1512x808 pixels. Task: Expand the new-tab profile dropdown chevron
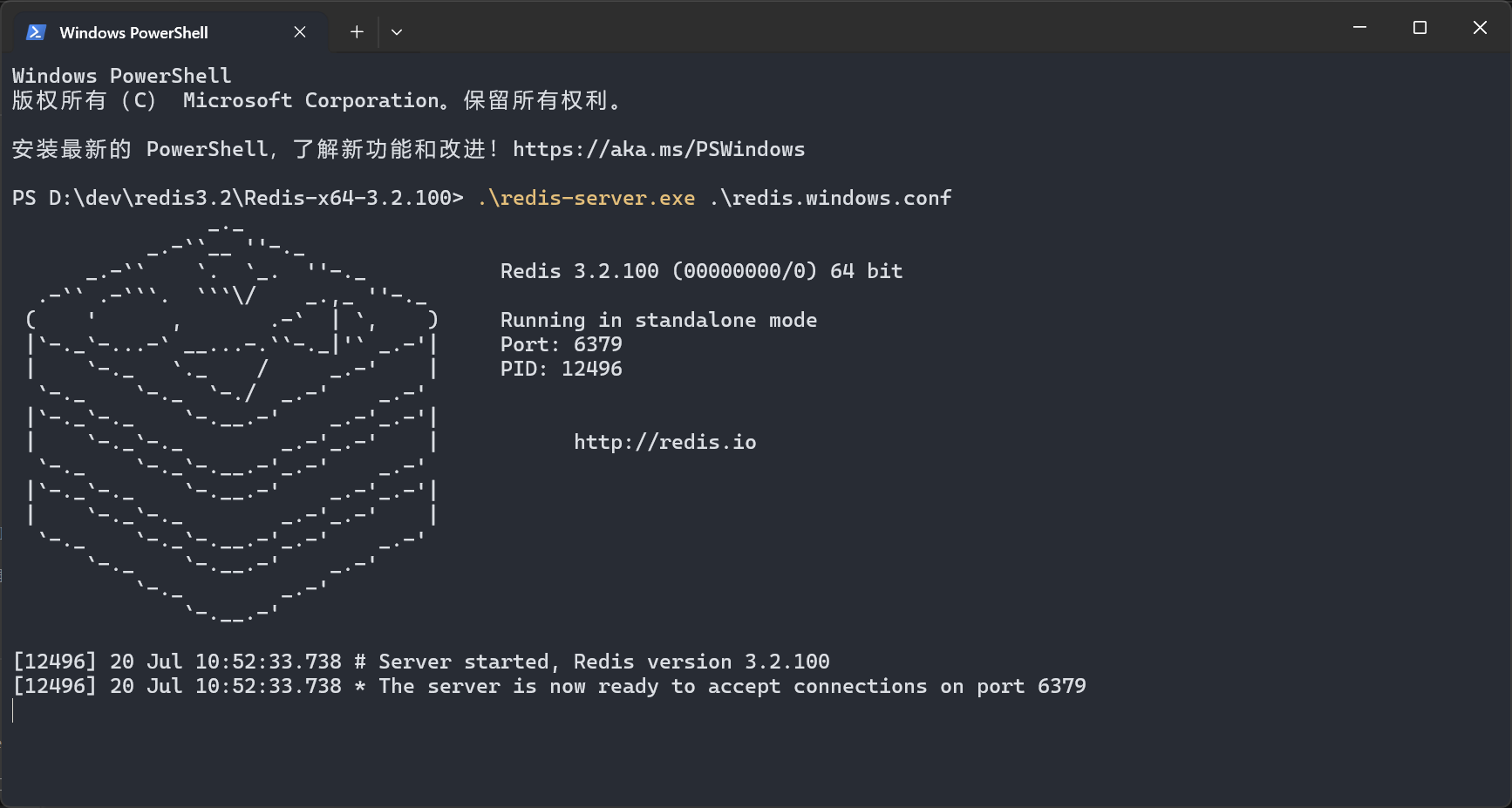397,32
